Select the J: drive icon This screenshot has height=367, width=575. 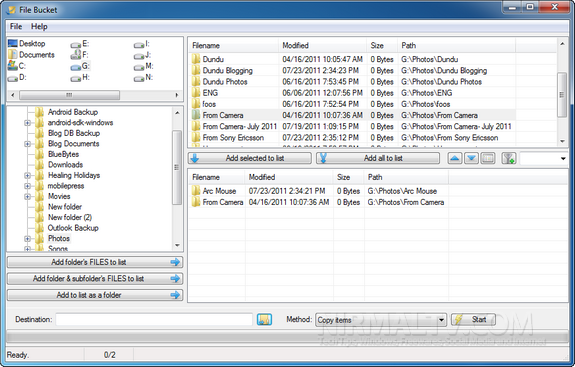pyautogui.click(x=139, y=56)
